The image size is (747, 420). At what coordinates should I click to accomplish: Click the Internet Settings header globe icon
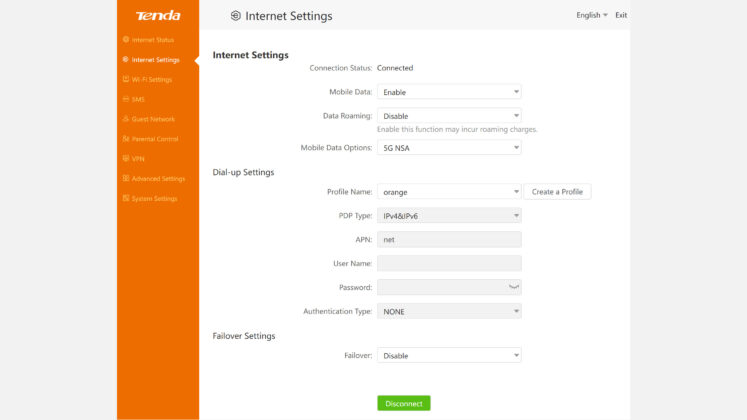tap(235, 16)
